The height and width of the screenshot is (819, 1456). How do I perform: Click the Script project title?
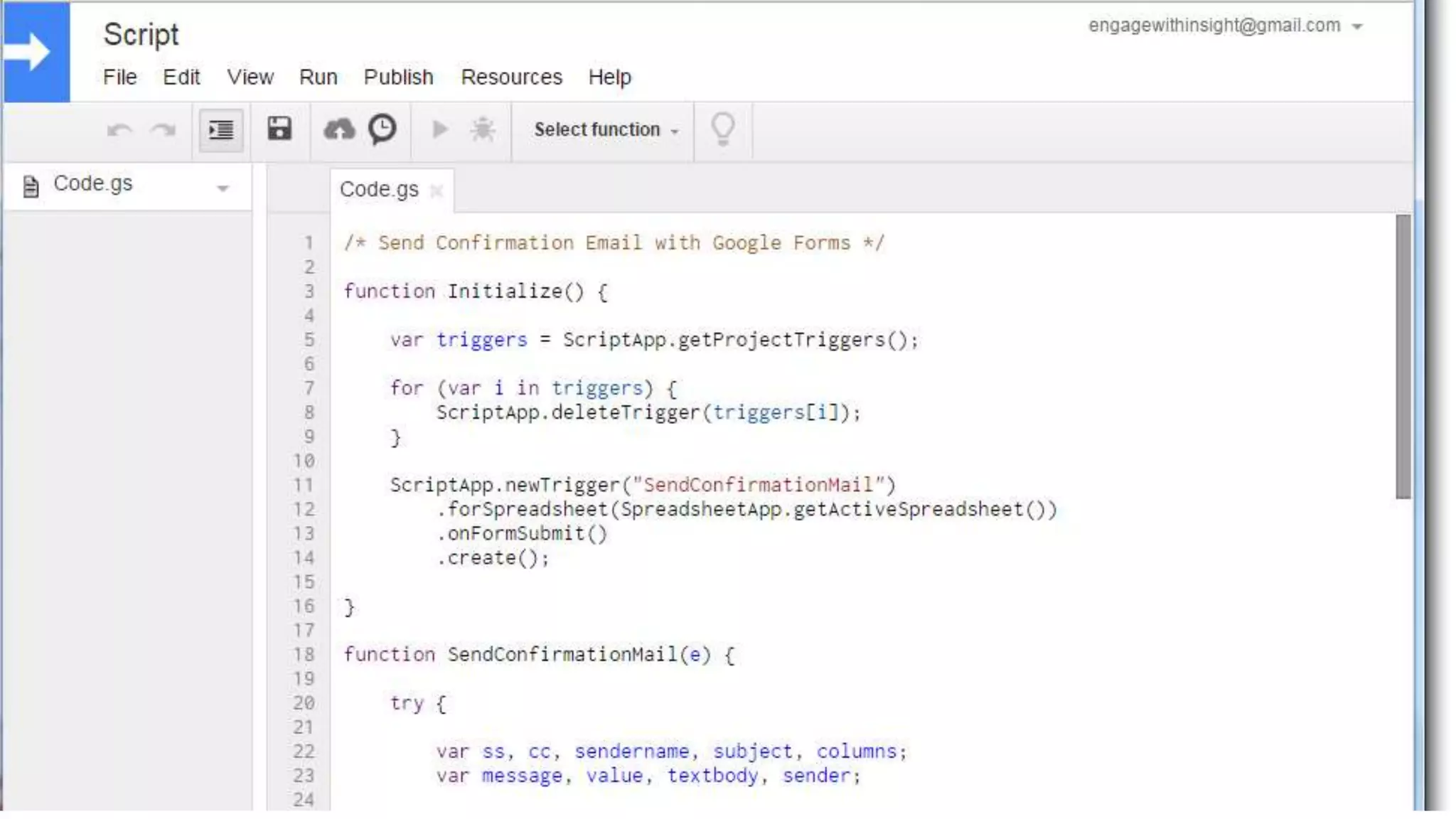tap(141, 35)
